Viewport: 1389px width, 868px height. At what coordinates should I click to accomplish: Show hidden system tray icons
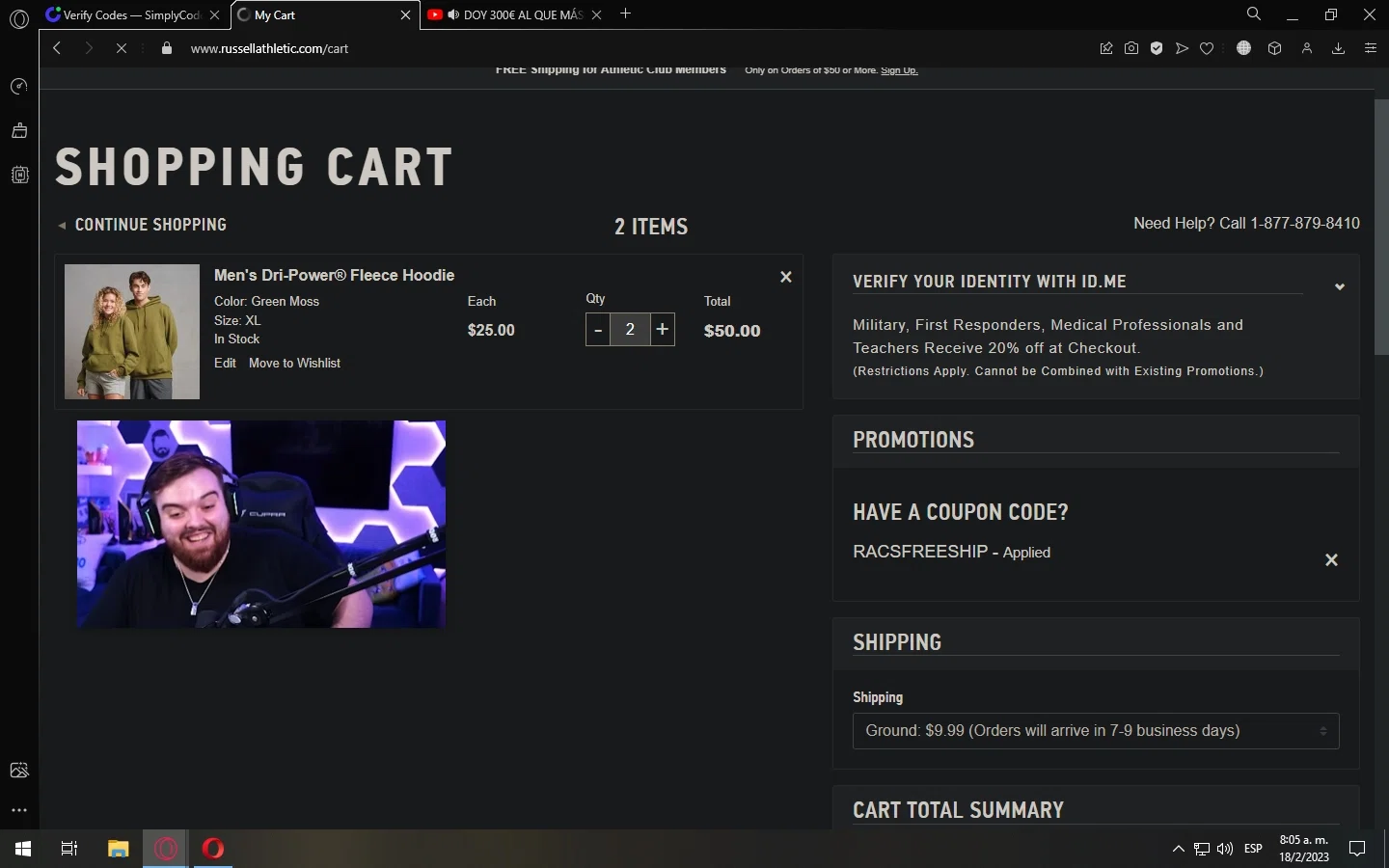coord(1178,849)
